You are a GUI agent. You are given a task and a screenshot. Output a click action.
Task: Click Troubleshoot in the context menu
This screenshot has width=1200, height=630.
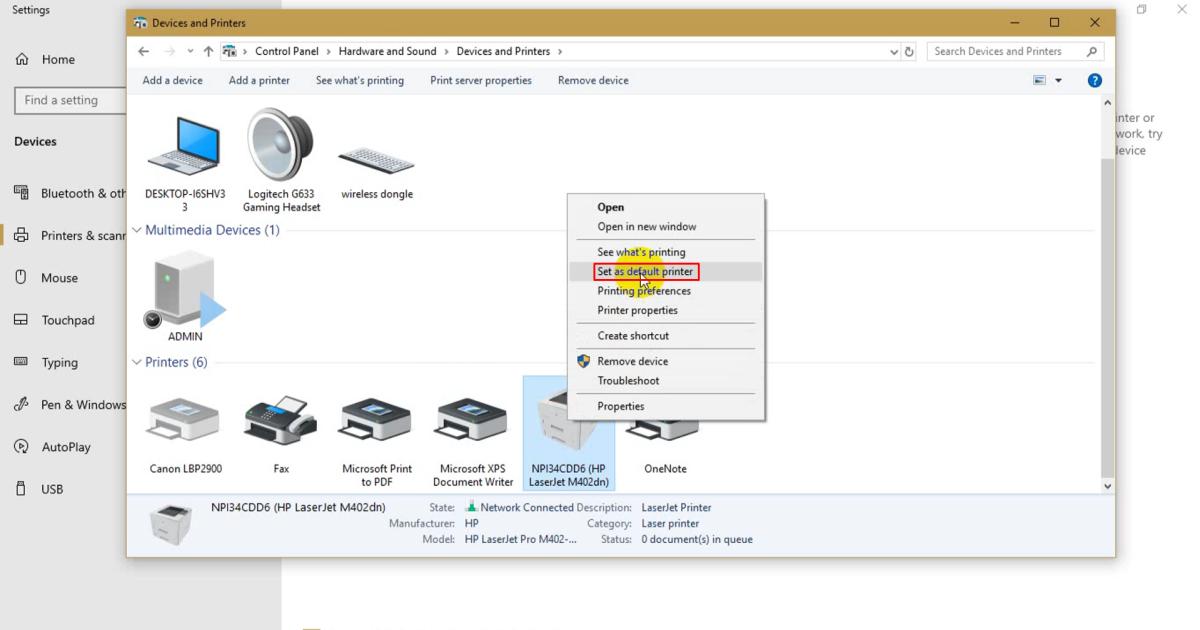[628, 381]
